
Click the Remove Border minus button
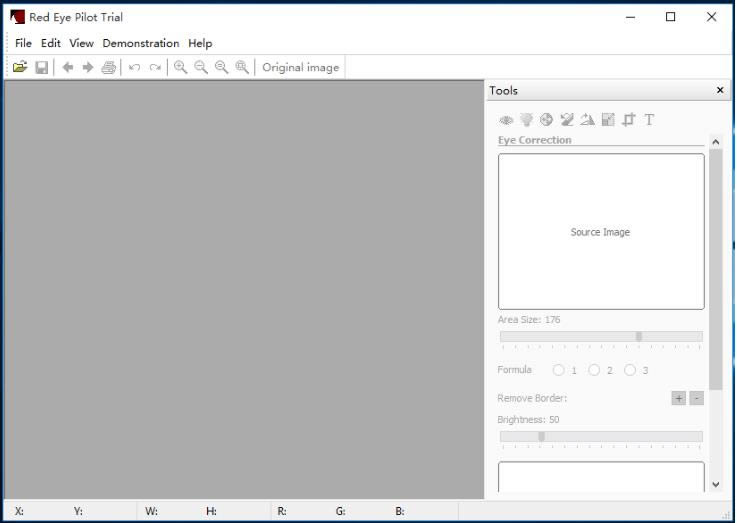(697, 398)
